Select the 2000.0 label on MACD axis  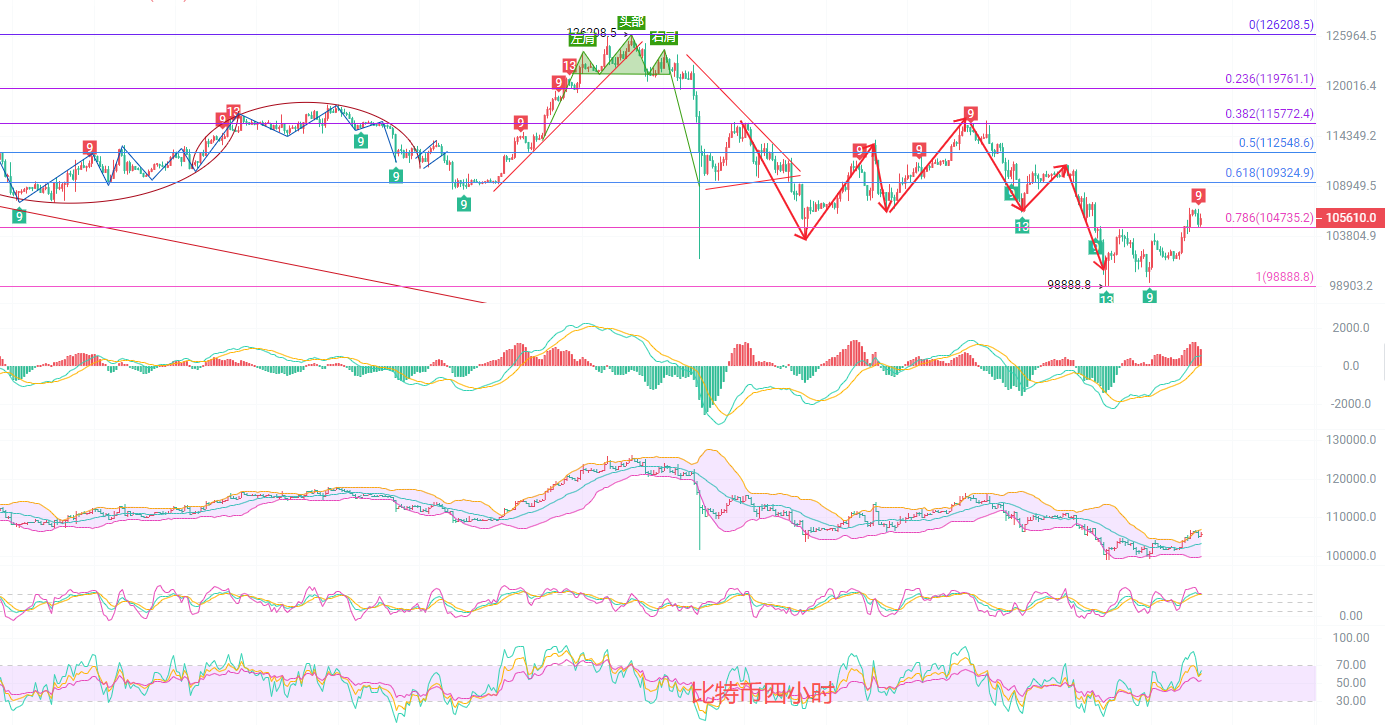[x=1350, y=328]
